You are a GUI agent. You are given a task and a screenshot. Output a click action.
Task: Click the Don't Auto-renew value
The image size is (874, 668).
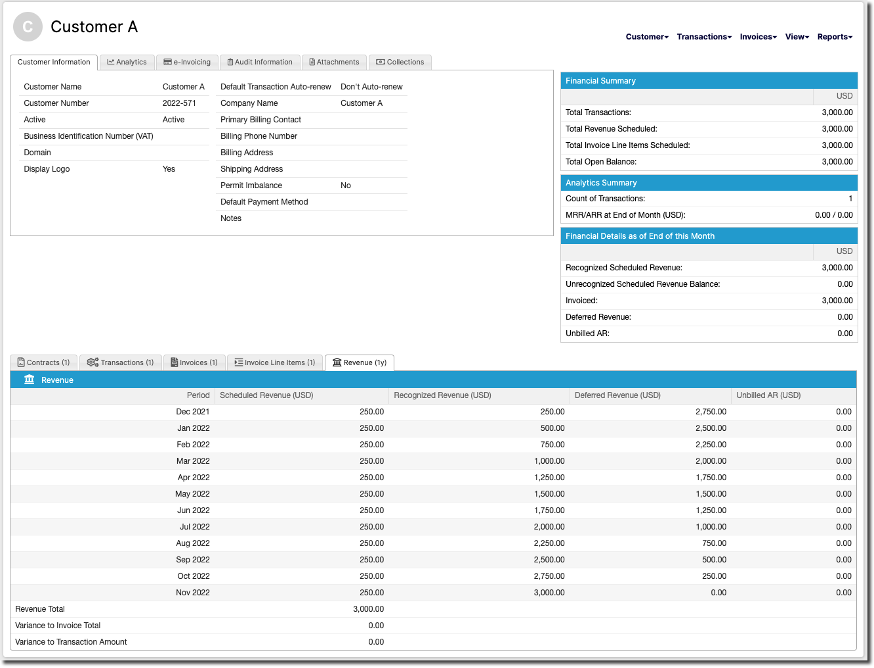(371, 87)
